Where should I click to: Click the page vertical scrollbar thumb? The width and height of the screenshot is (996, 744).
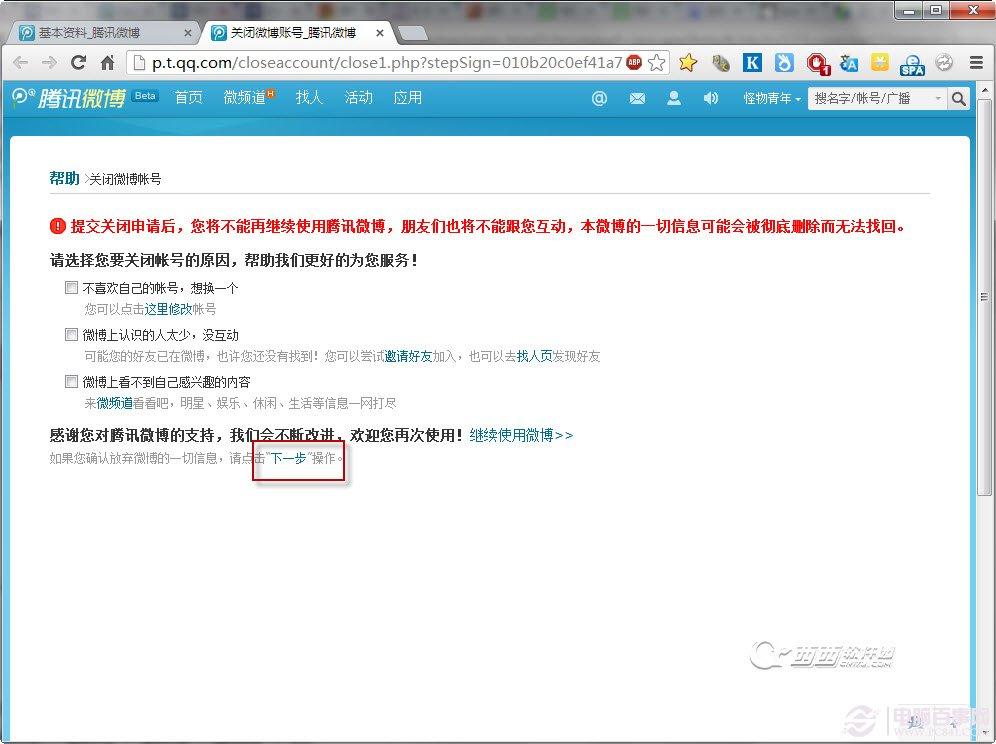(984, 297)
